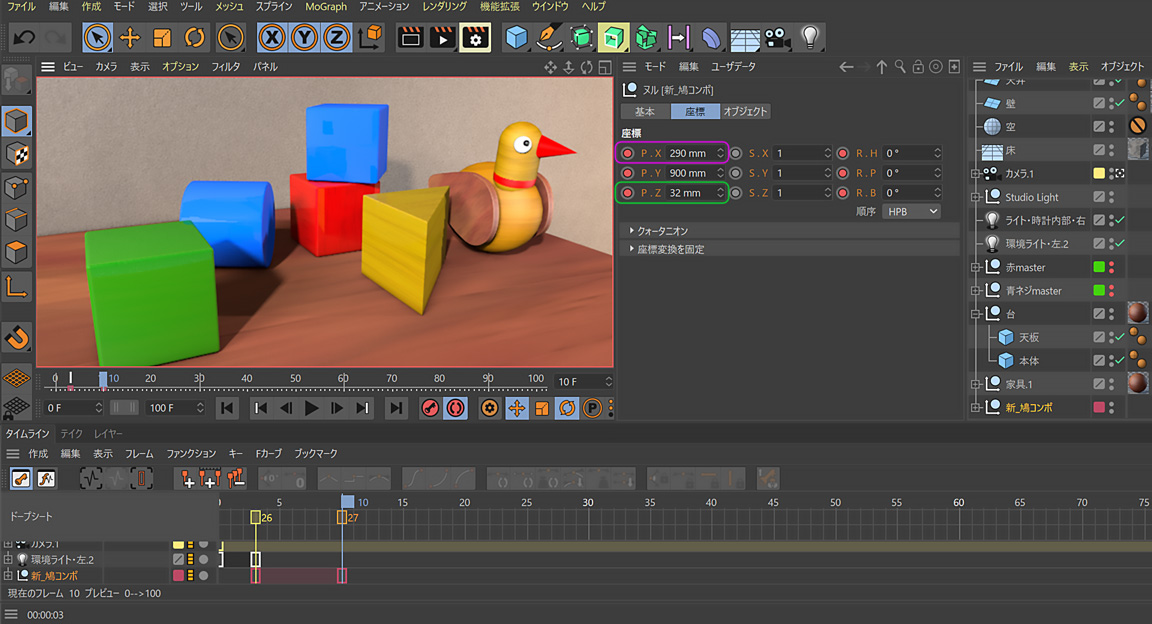The width and height of the screenshot is (1152, 624).
Task: Click the camera object icon in toolbar
Action: (x=775, y=38)
